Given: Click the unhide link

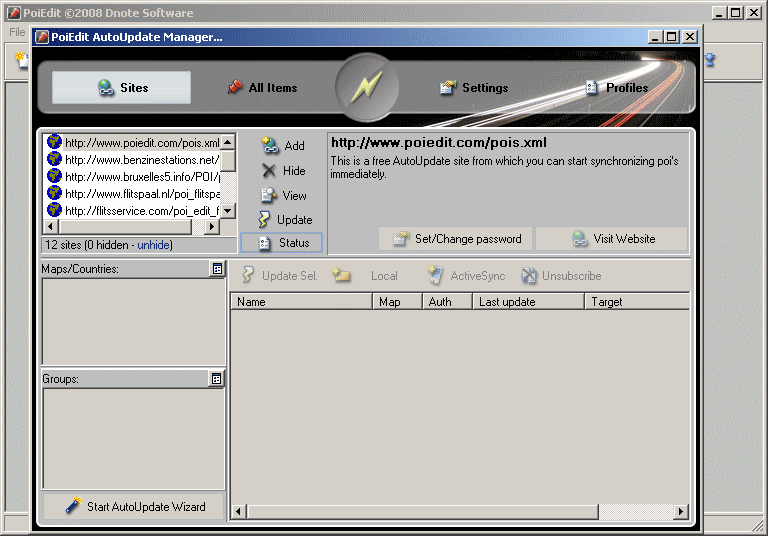Looking at the screenshot, I should point(154,245).
